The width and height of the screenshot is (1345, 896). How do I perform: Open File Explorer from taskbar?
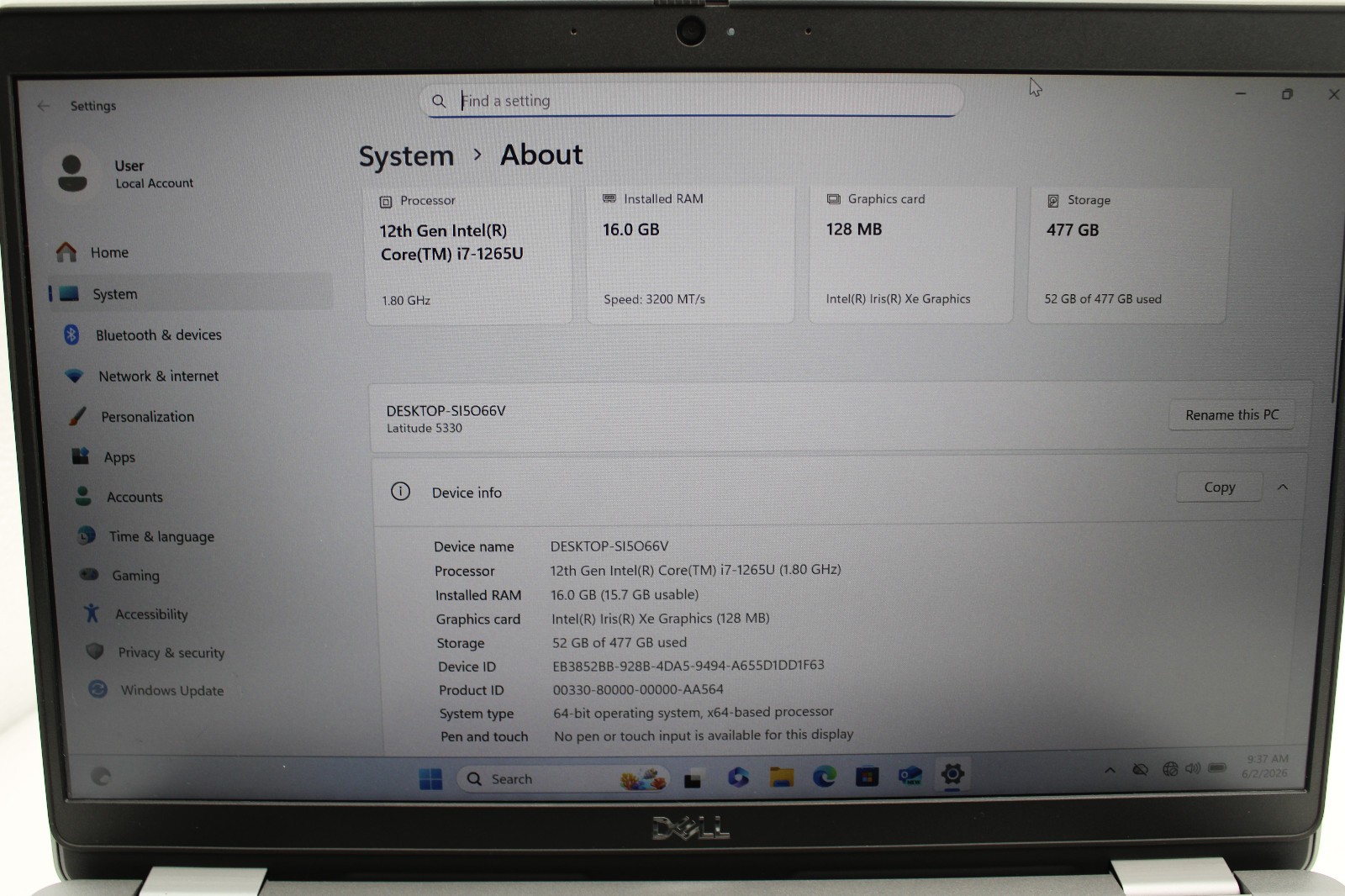click(782, 777)
